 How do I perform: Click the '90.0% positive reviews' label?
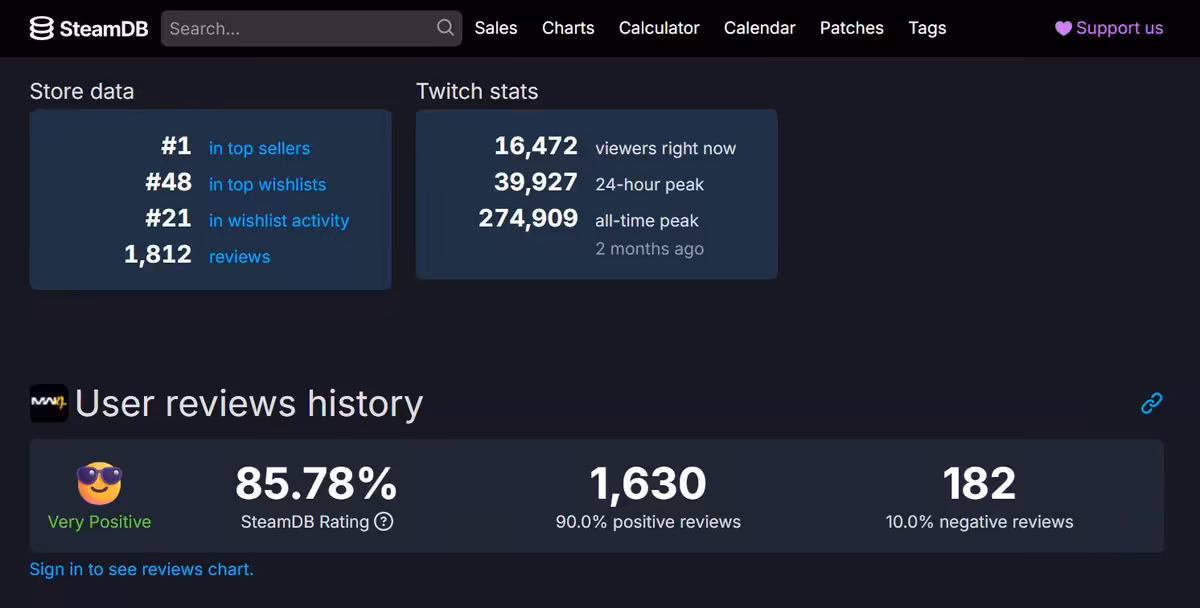648,521
